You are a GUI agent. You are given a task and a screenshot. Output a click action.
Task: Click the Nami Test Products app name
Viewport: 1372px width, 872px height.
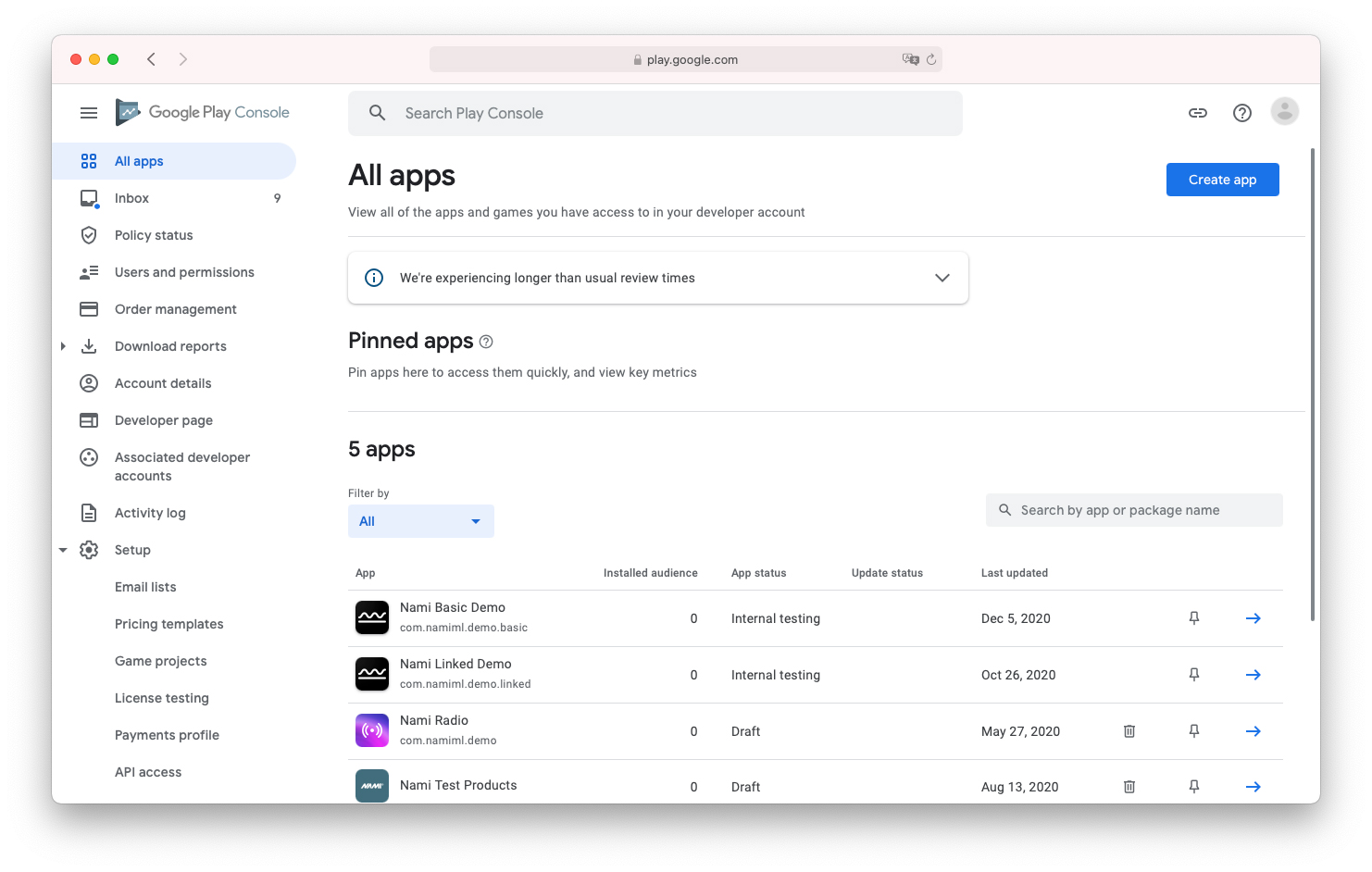coord(458,785)
